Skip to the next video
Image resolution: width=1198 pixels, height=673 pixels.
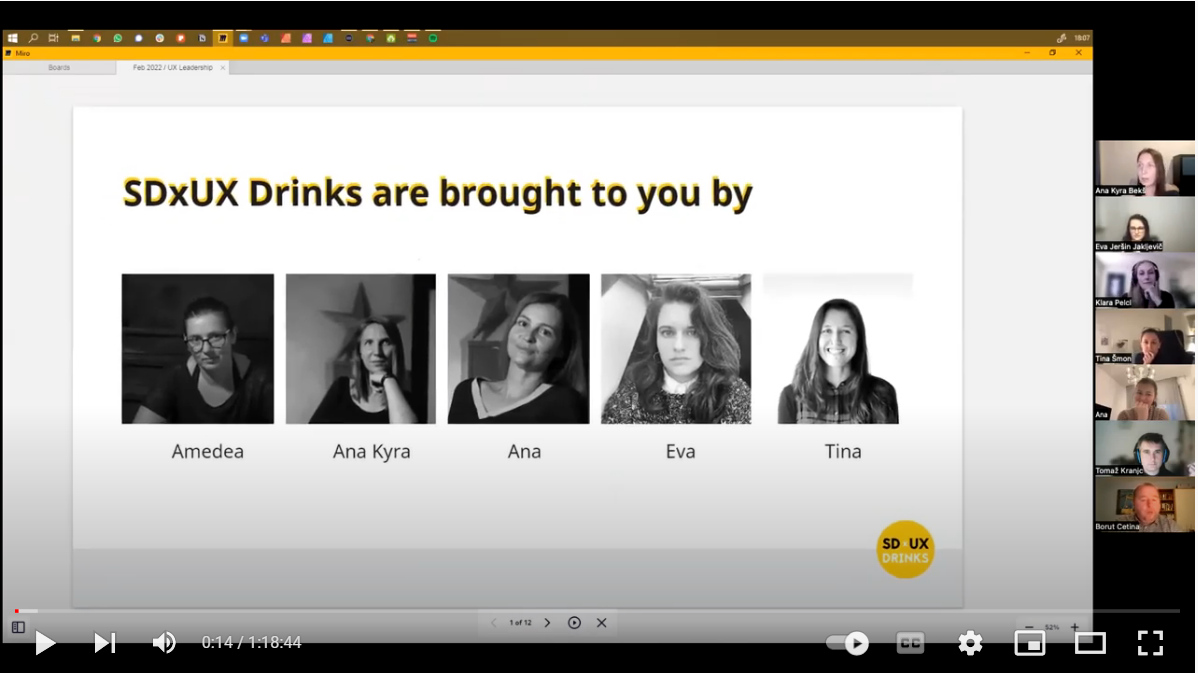[x=105, y=642]
